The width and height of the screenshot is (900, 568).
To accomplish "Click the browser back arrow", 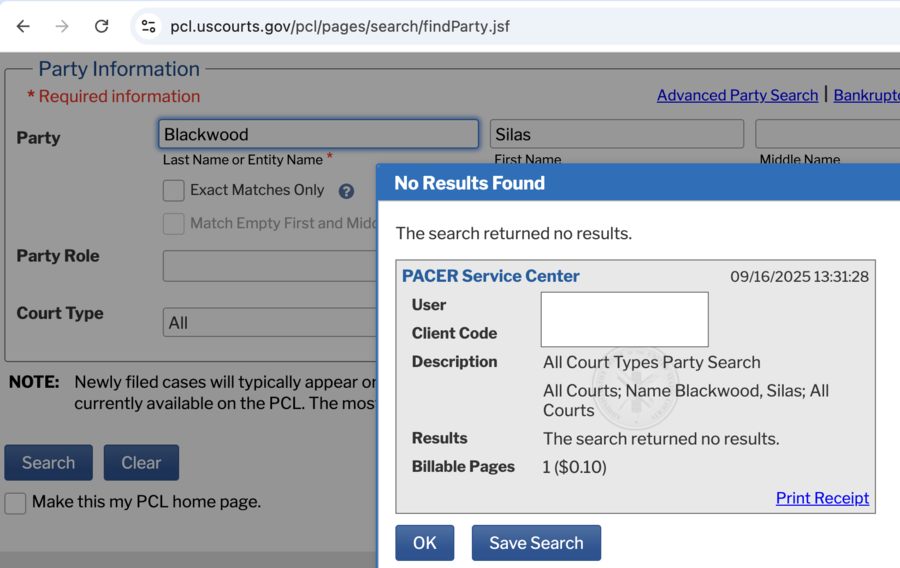I will point(23,26).
